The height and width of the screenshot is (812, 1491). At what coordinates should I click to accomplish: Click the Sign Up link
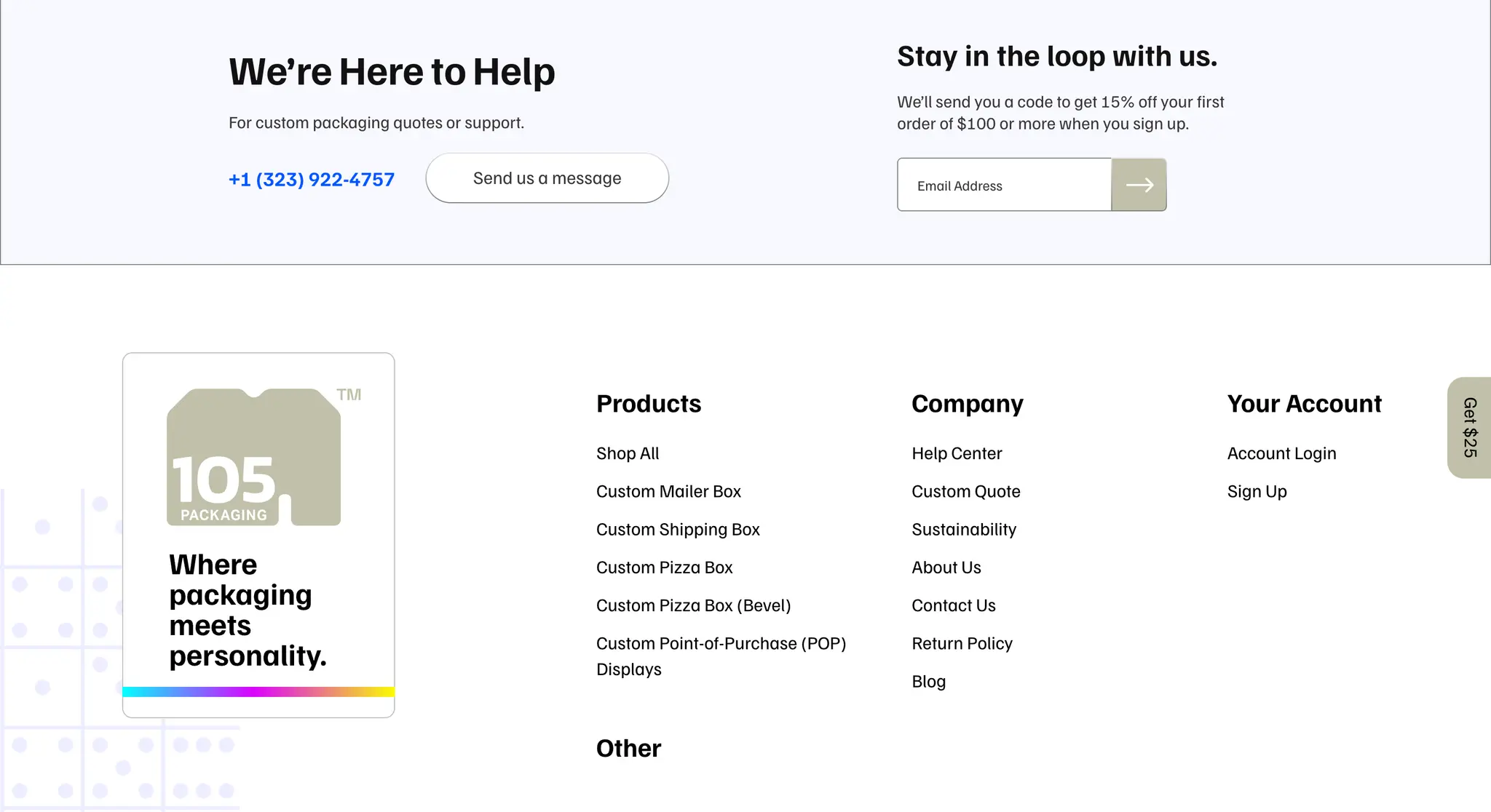coord(1257,491)
